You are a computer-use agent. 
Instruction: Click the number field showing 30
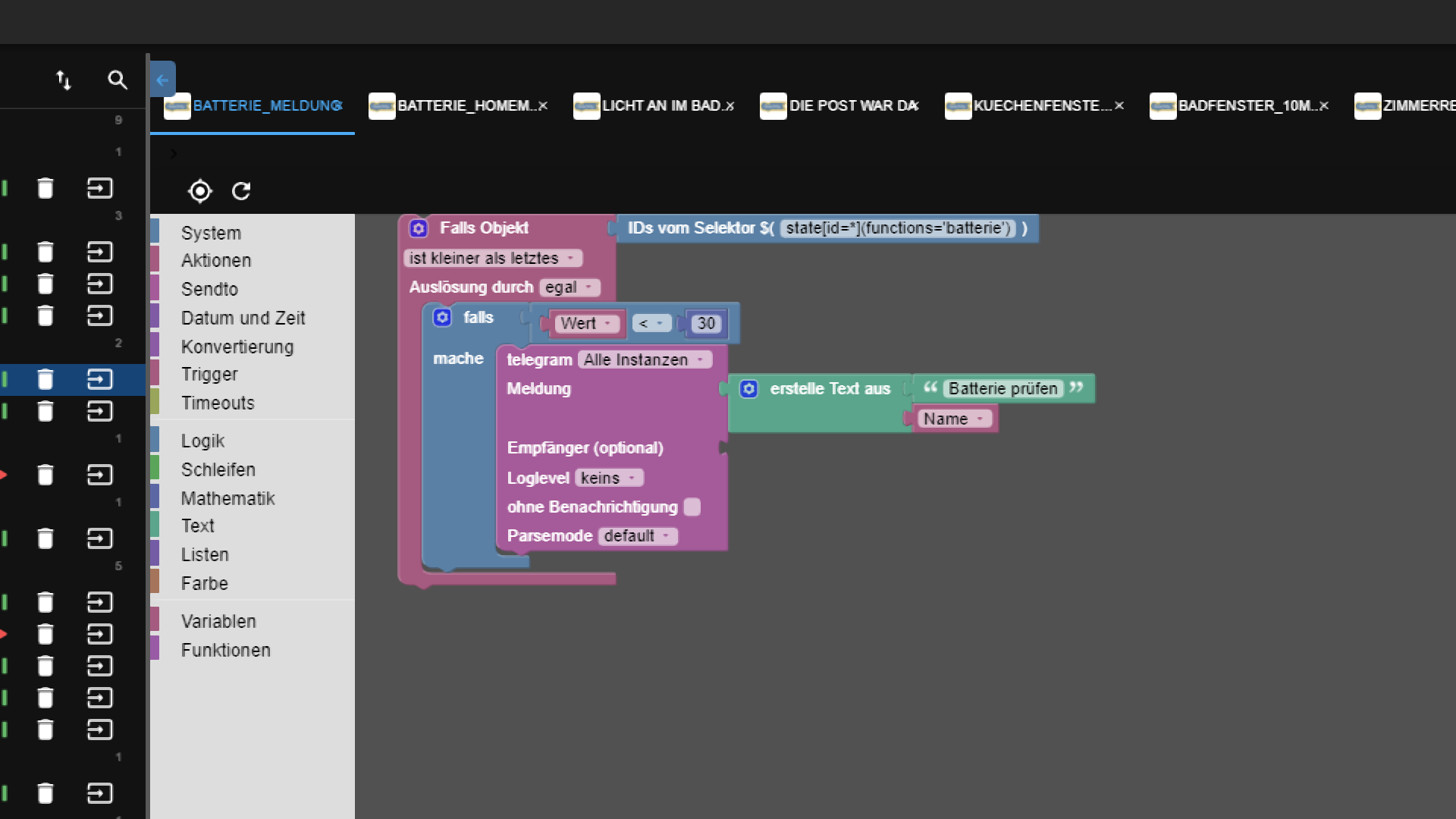coord(706,324)
